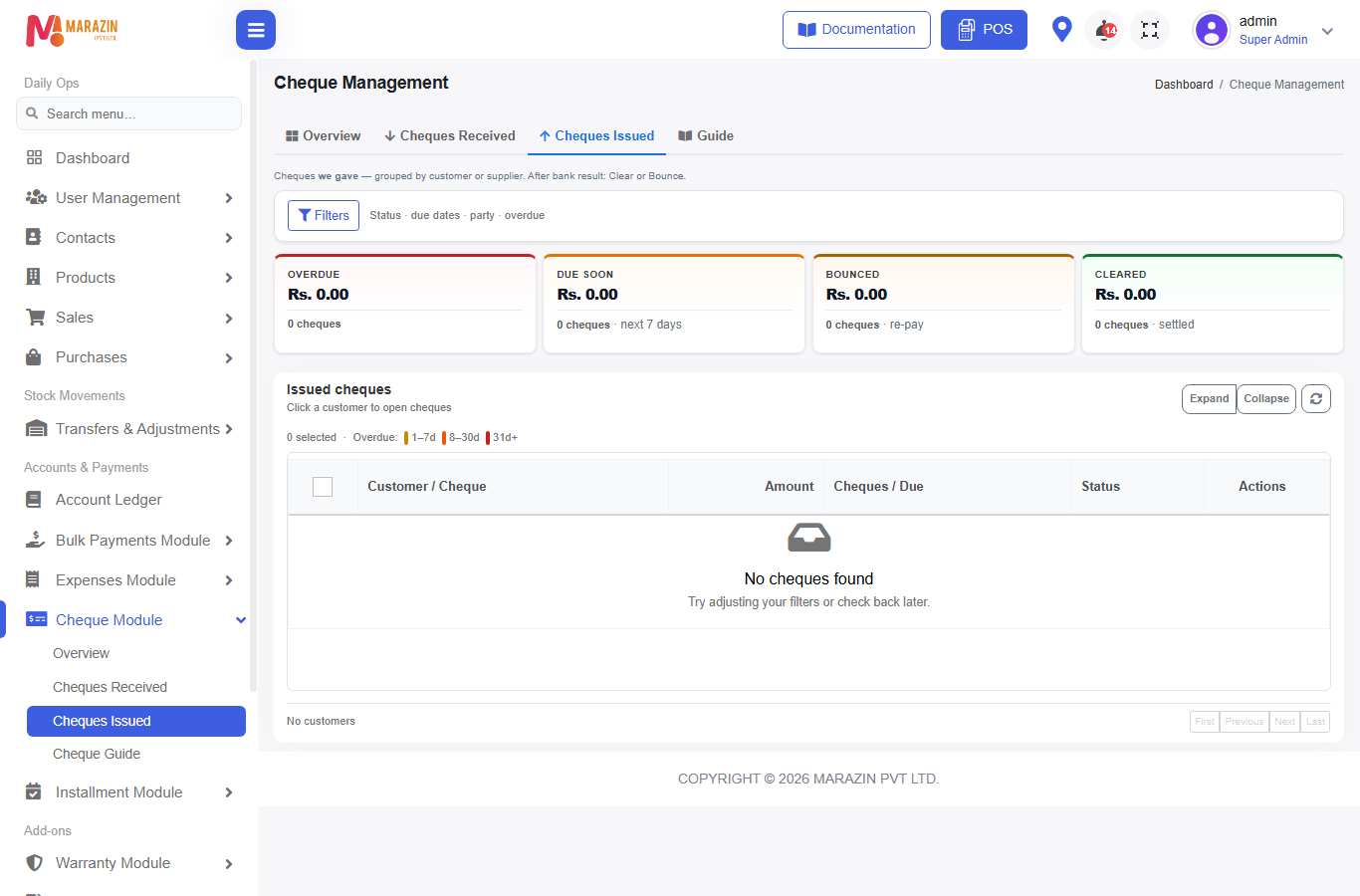Image resolution: width=1360 pixels, height=896 pixels.
Task: Open the location pin icon
Action: coord(1062,30)
